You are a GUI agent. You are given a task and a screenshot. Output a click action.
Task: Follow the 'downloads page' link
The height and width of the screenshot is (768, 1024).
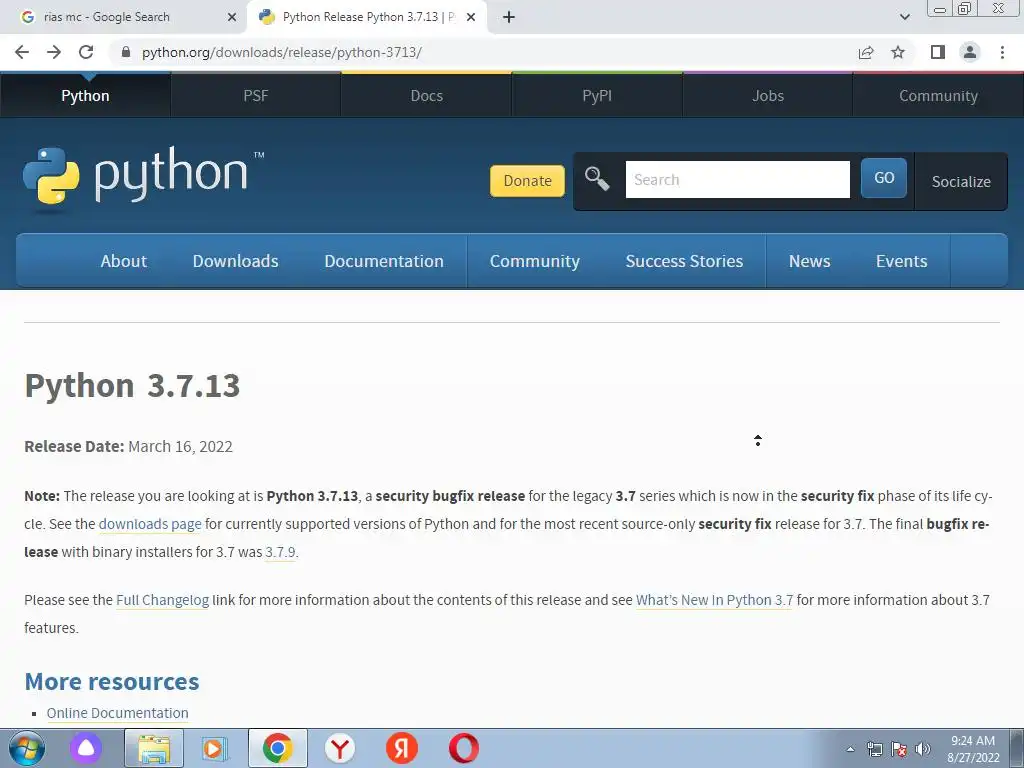pos(150,524)
